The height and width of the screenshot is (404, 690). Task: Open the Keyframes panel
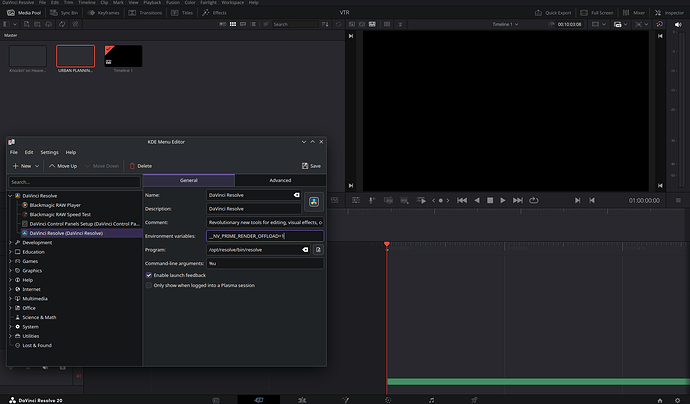(103, 13)
